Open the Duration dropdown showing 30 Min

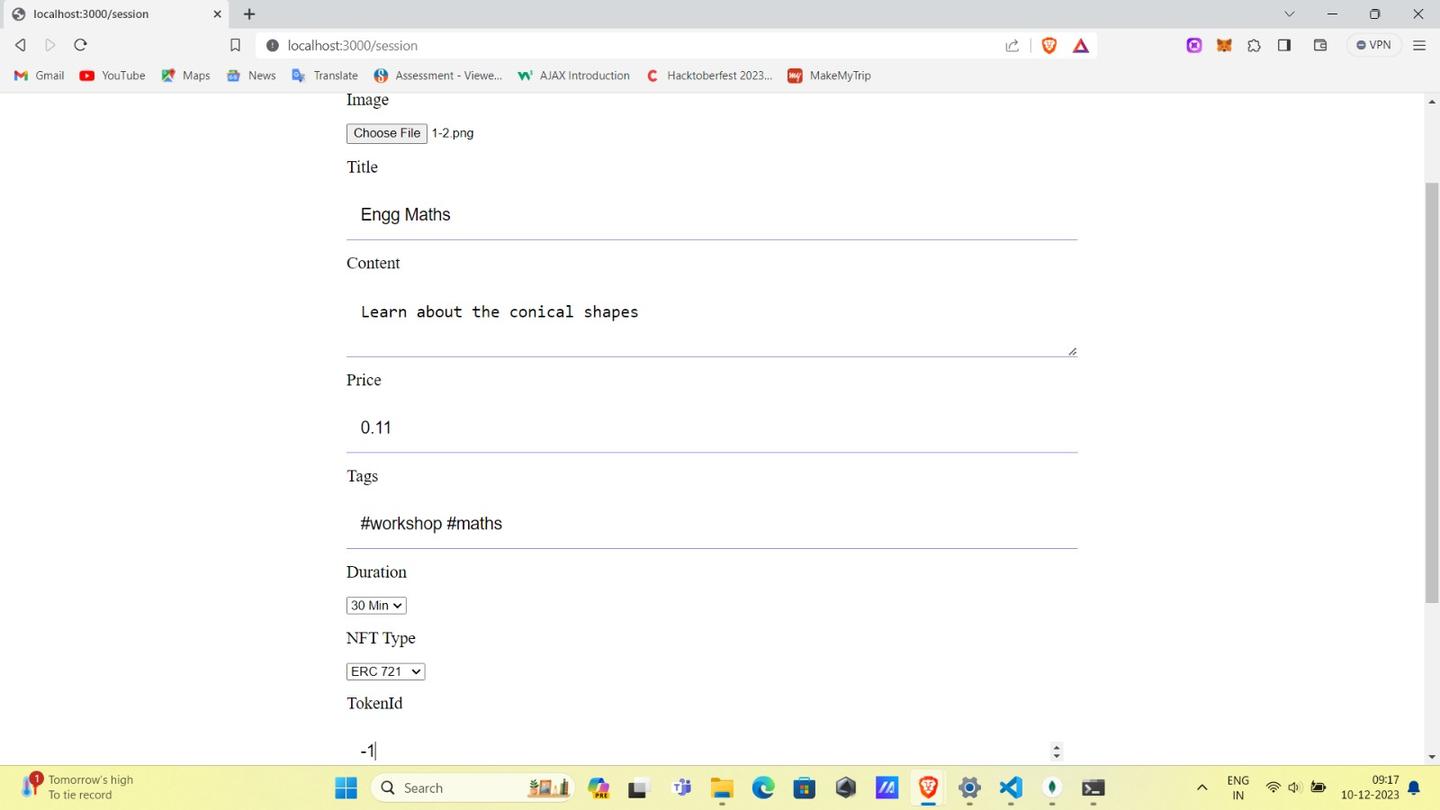point(376,605)
